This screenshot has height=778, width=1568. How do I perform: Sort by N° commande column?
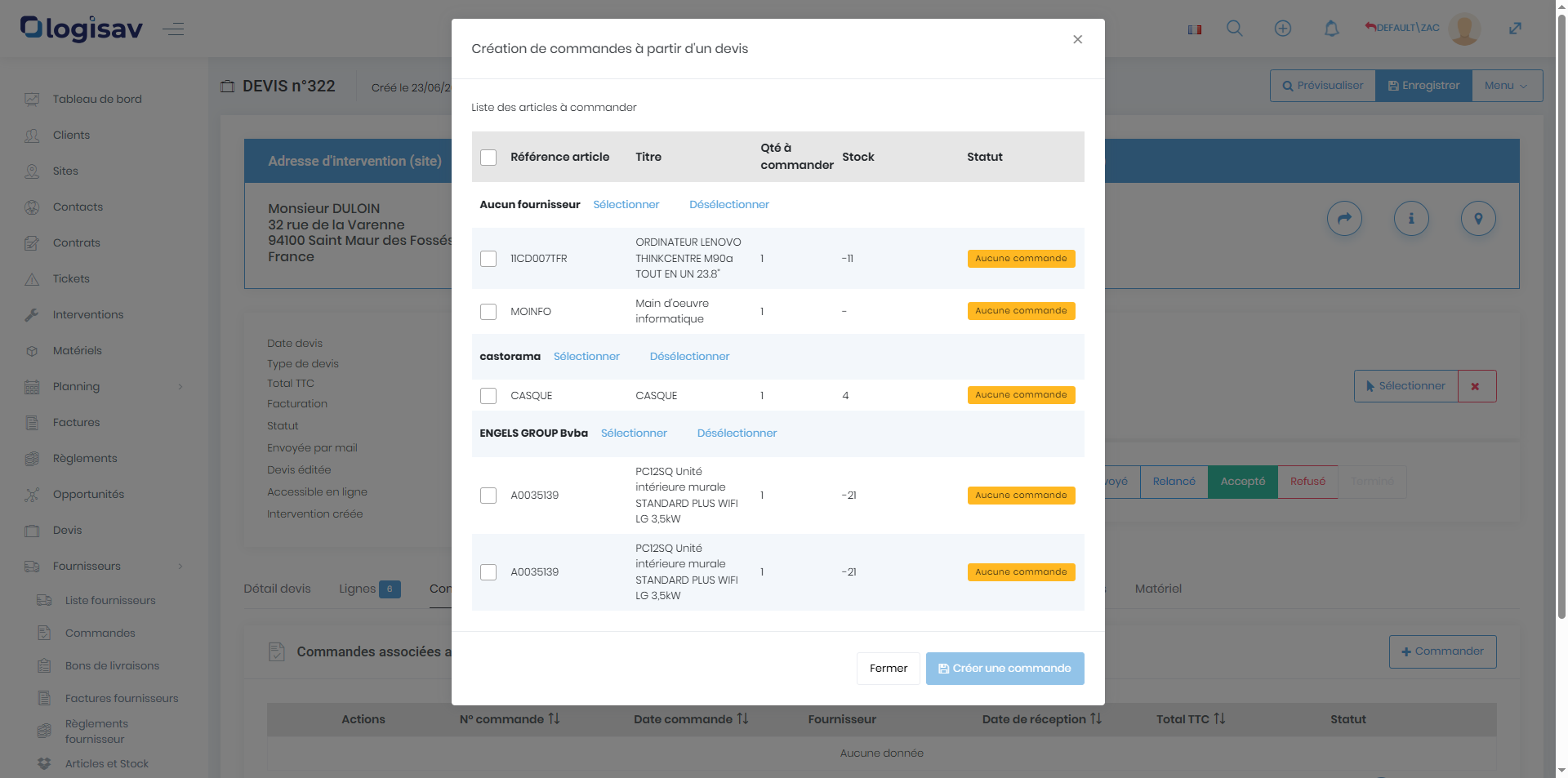tap(510, 719)
